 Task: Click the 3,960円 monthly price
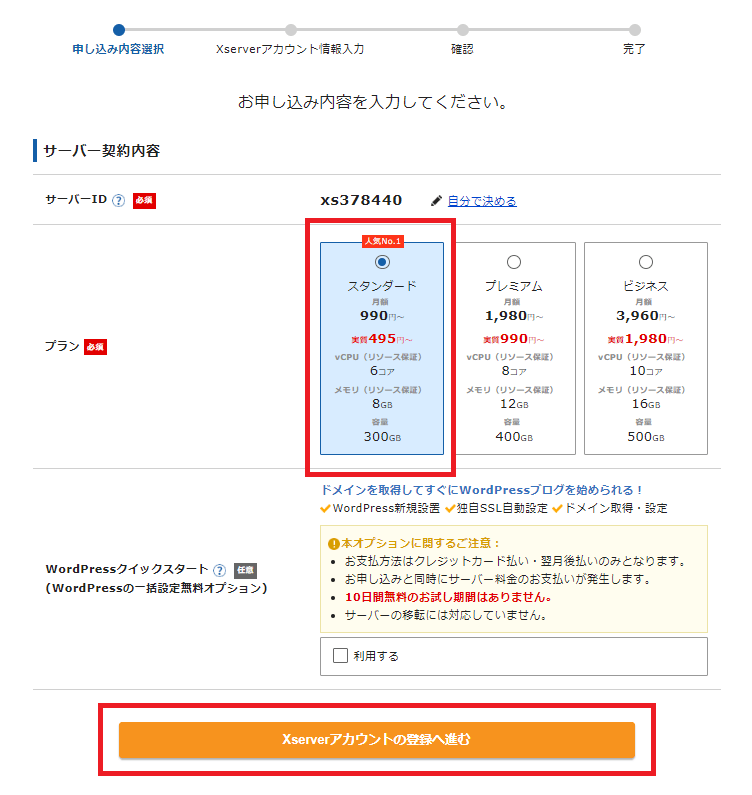click(x=646, y=316)
